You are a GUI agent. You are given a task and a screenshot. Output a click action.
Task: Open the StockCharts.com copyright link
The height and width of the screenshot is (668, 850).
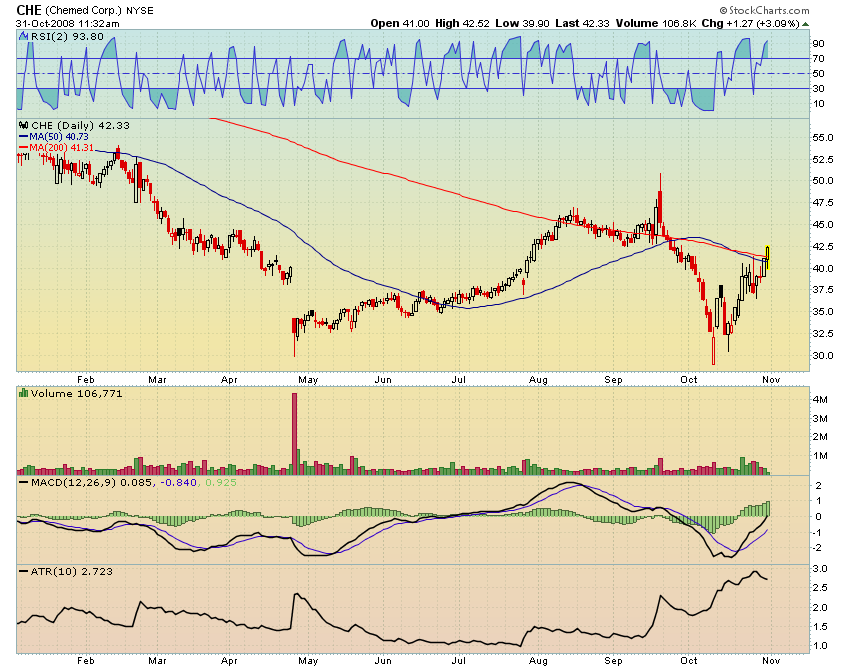pos(764,10)
